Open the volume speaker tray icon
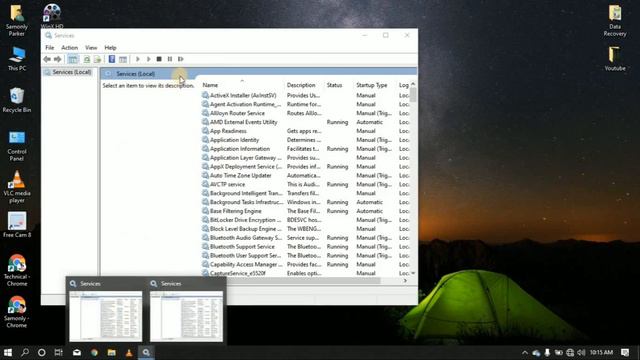The height and width of the screenshot is (360, 640). point(581,353)
